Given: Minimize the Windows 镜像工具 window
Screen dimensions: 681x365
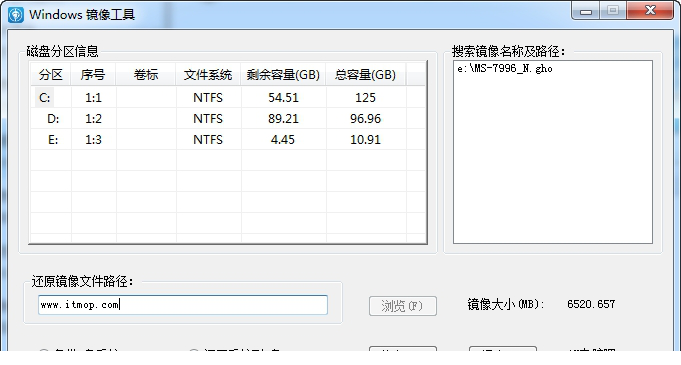Looking at the screenshot, I should [586, 11].
